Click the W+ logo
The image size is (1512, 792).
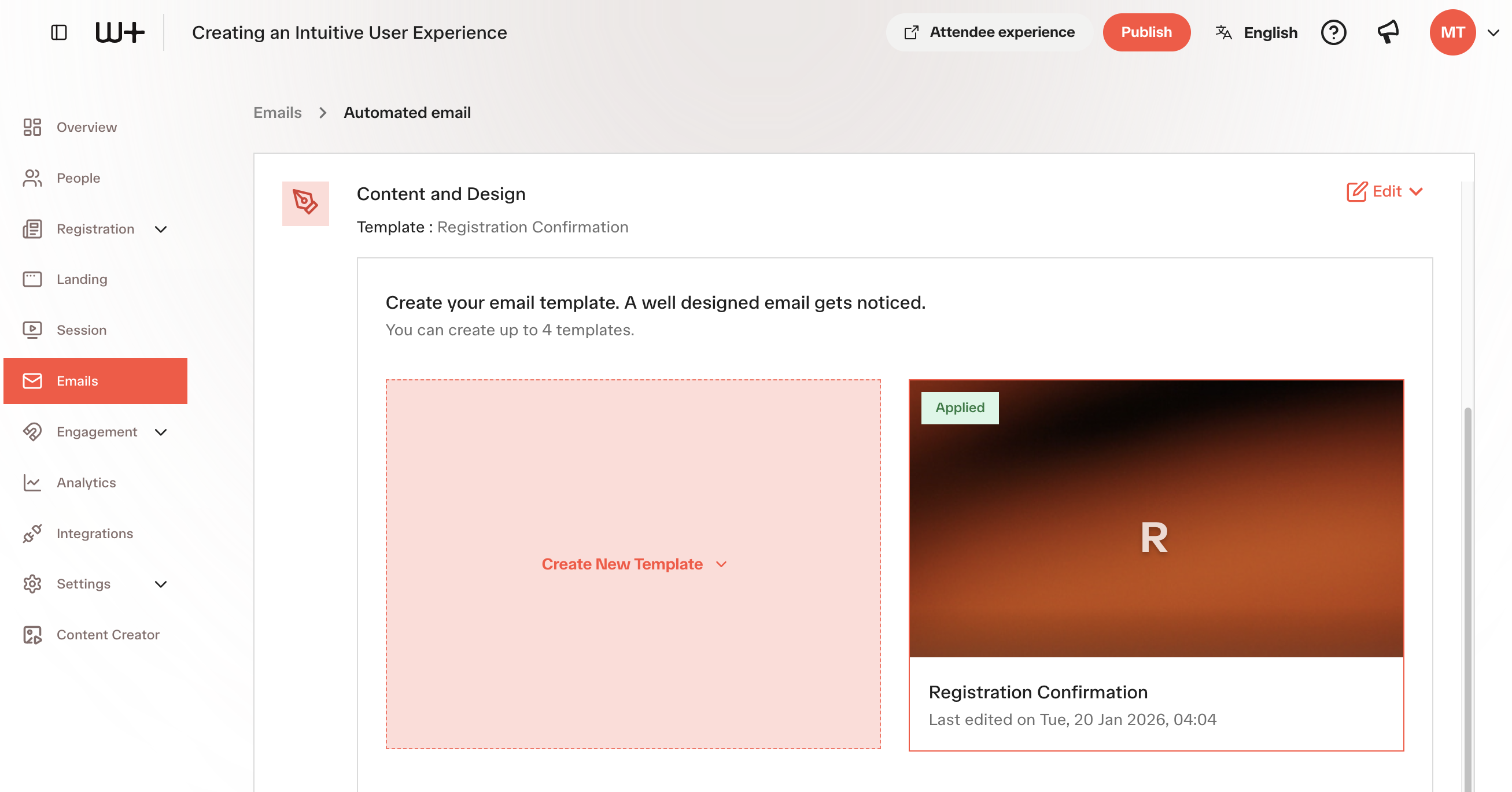point(120,32)
